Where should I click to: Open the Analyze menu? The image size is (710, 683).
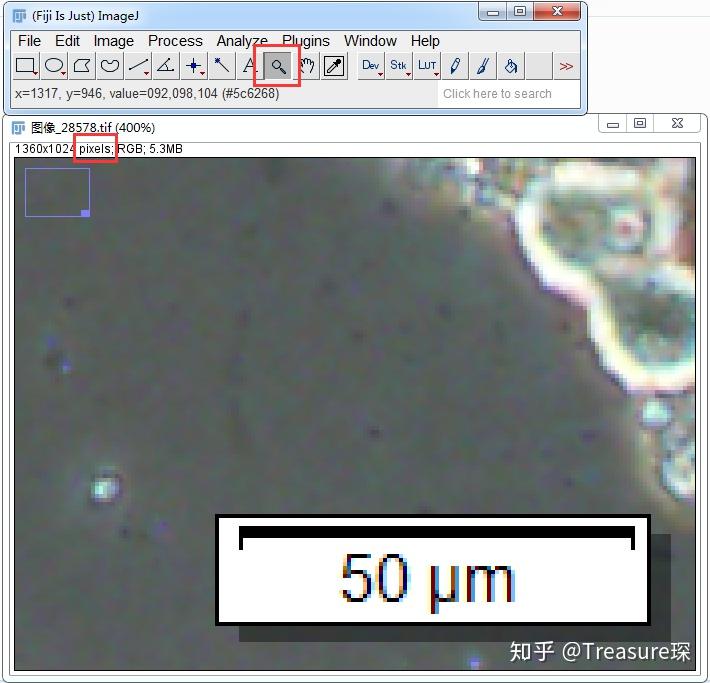tap(242, 41)
